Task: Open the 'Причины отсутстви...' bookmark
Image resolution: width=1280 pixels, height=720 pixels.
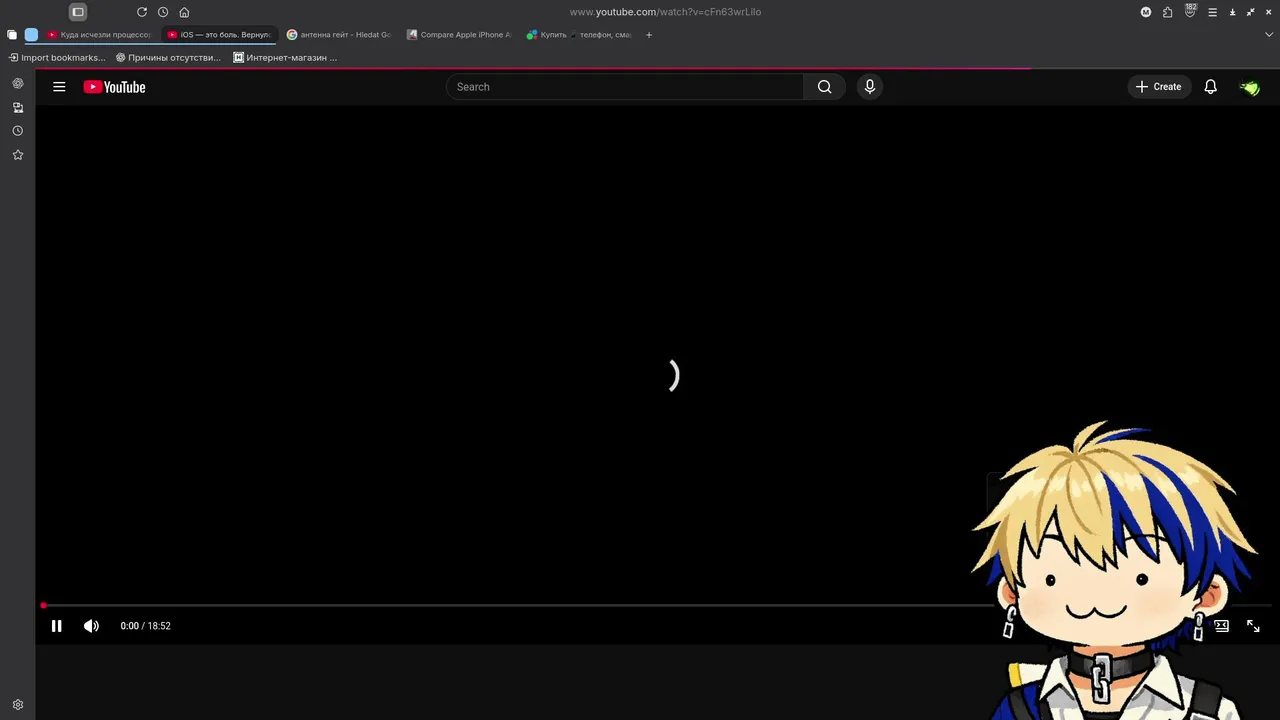Action: click(x=168, y=57)
